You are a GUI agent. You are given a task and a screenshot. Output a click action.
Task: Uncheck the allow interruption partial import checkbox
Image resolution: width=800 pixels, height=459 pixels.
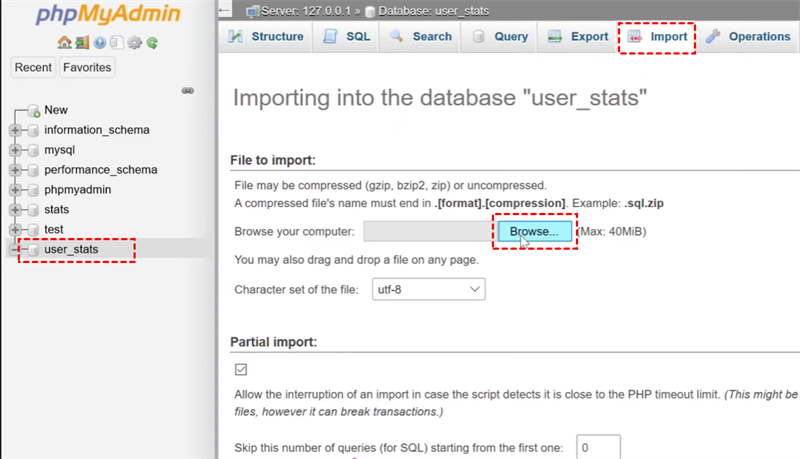(241, 369)
